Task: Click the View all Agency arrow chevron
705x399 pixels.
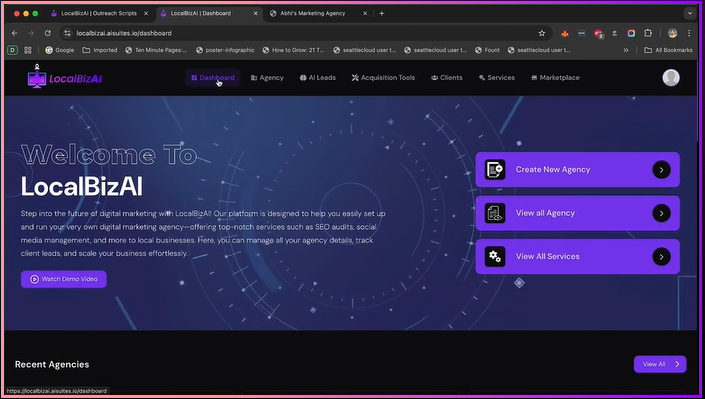Action: pyautogui.click(x=661, y=213)
